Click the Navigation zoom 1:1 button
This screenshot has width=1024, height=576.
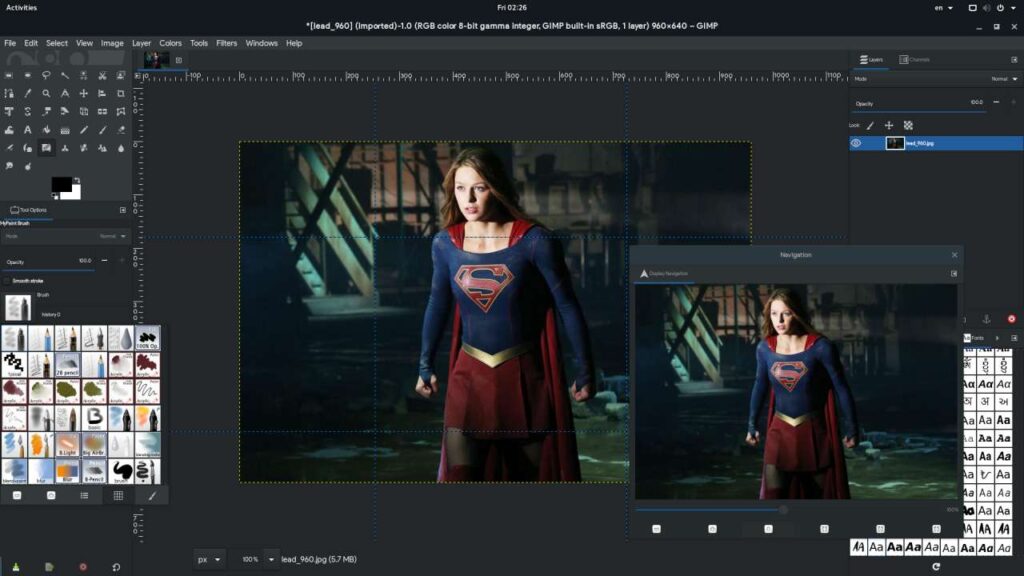(x=769, y=529)
